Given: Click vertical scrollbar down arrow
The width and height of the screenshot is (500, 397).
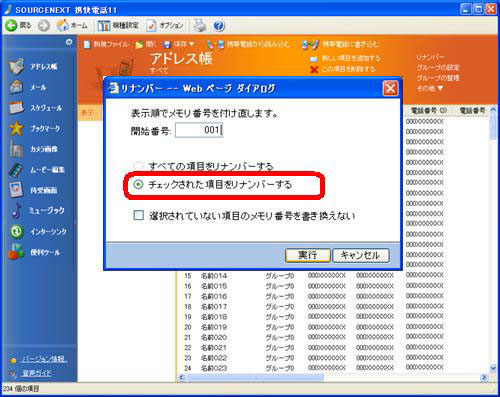Looking at the screenshot, I should [493, 368].
